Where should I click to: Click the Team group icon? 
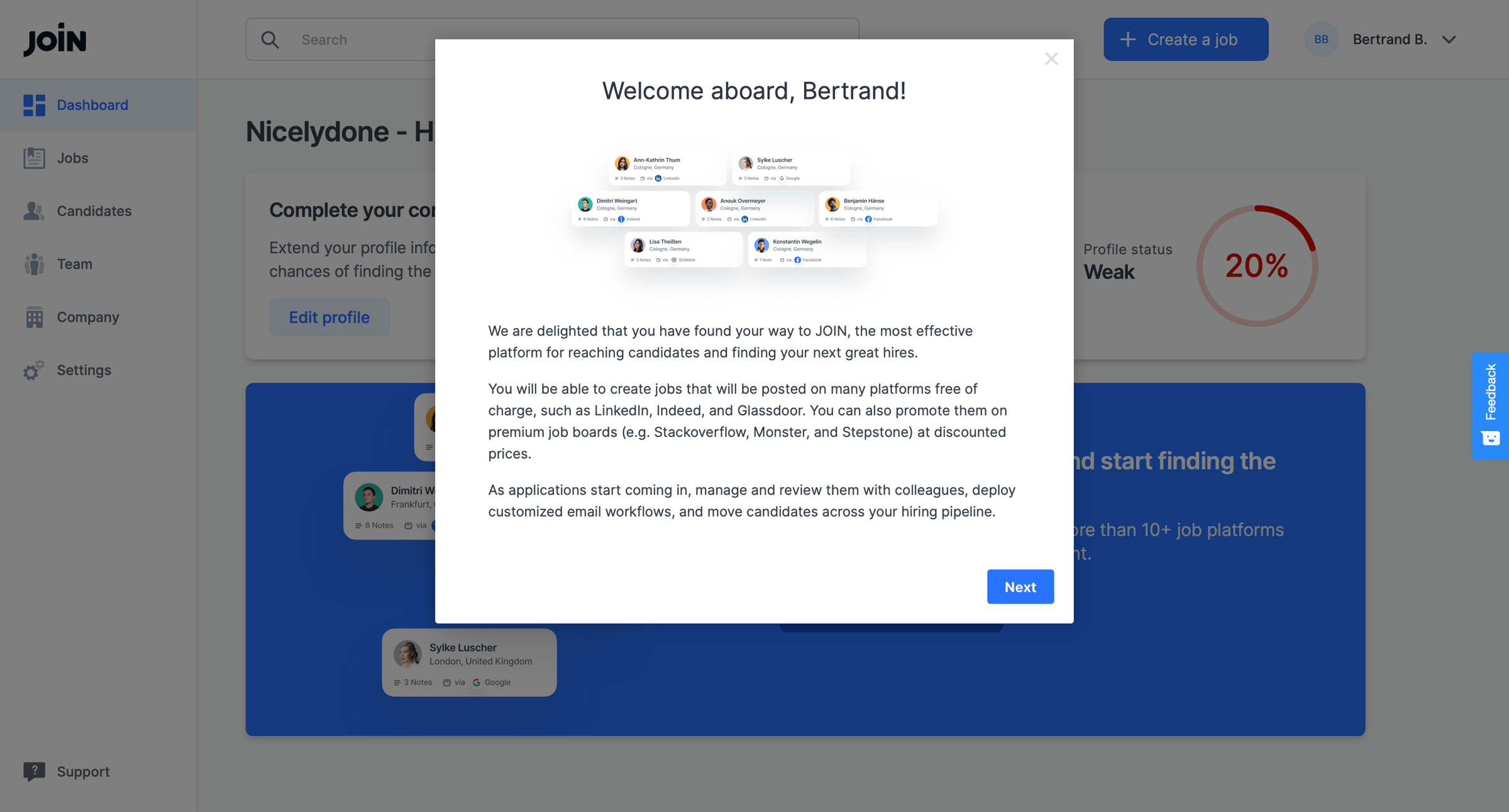click(34, 264)
